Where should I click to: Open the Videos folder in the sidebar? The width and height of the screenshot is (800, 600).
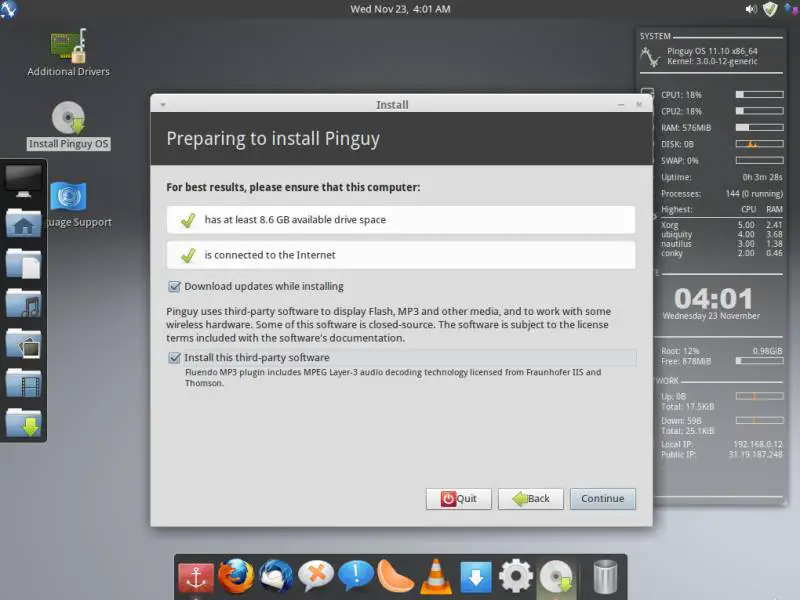tap(23, 383)
